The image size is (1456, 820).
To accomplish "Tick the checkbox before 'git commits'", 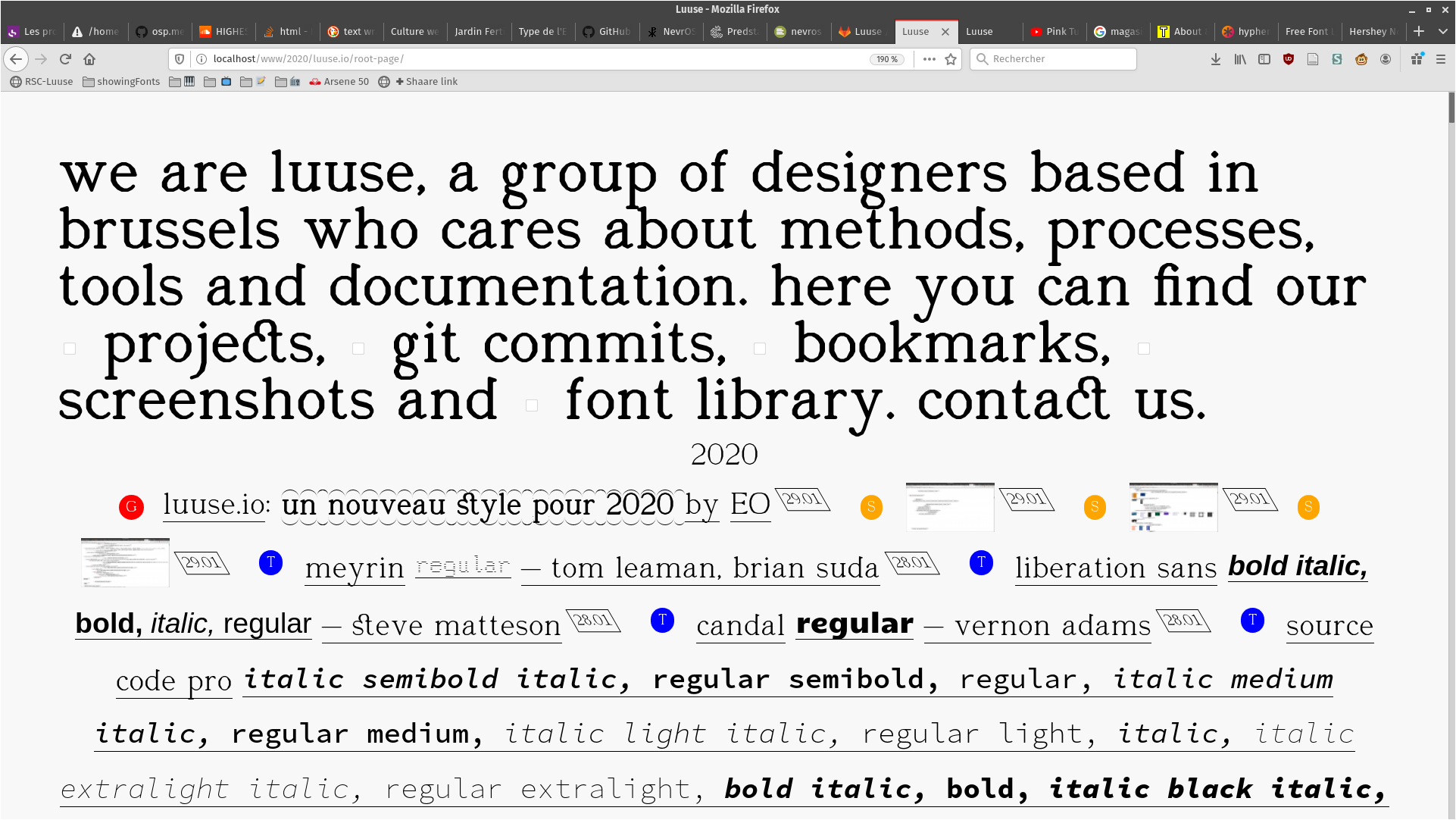I will [x=358, y=349].
